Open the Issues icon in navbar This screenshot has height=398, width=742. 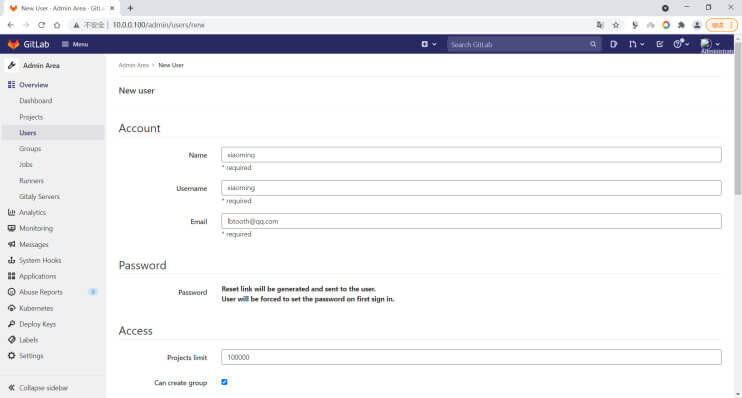tap(614, 44)
